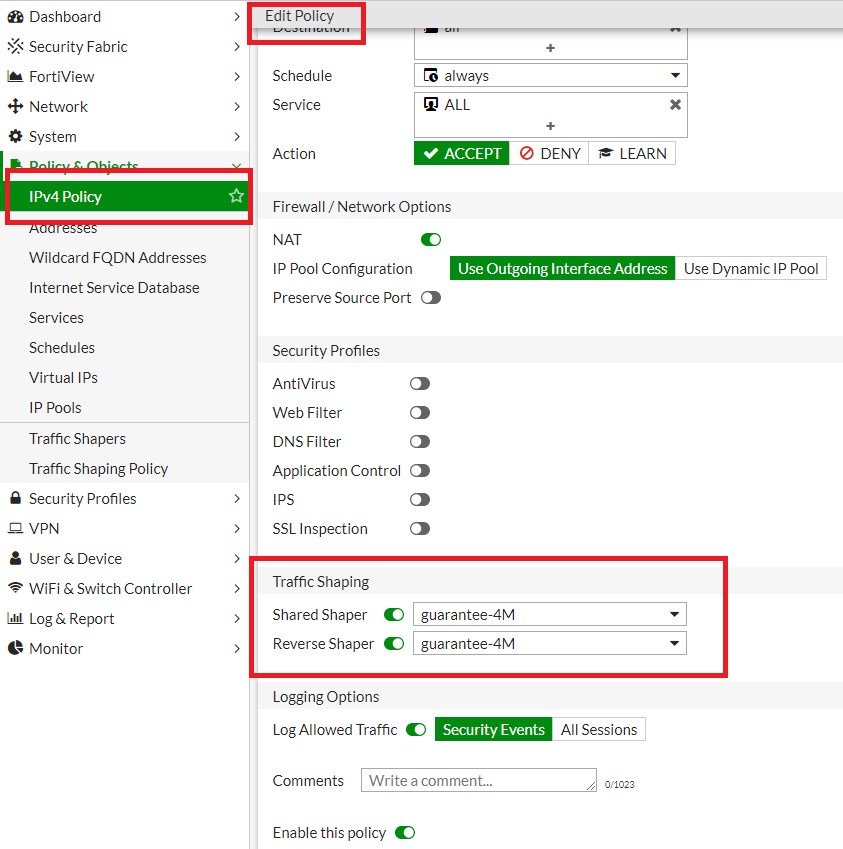
Task: Choose All Sessions logging
Action: (599, 729)
